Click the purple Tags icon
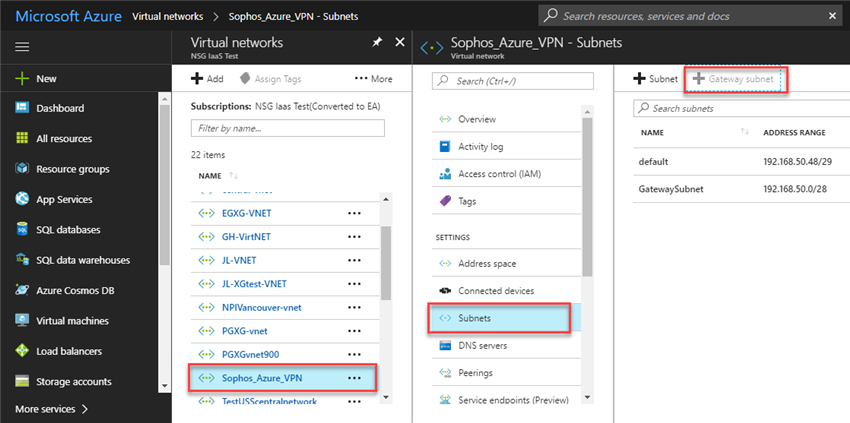The width and height of the screenshot is (850, 423). (445, 201)
